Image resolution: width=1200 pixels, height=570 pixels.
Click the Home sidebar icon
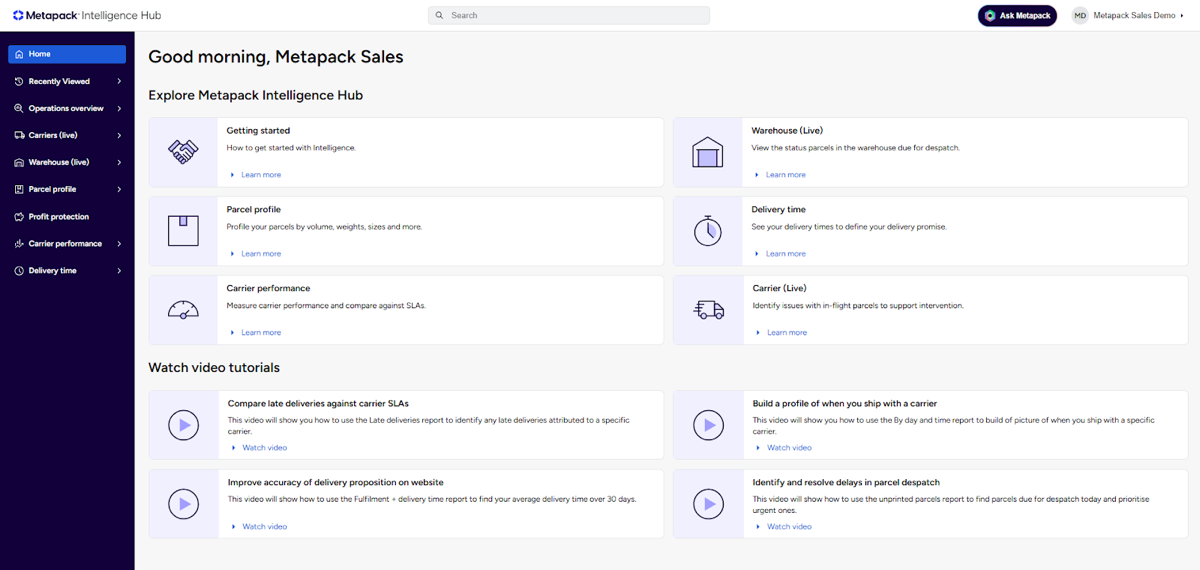point(19,54)
